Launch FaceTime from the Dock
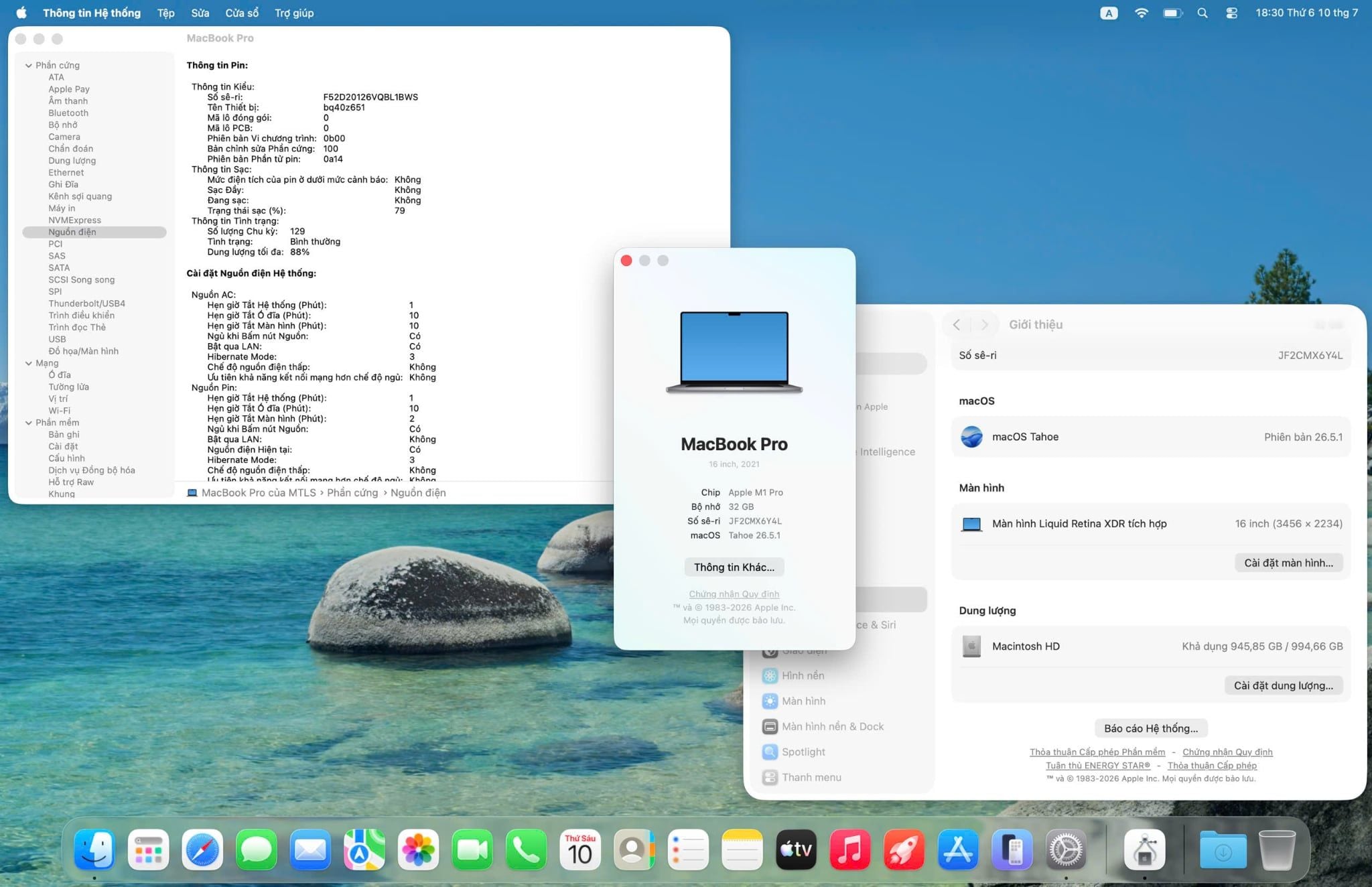This screenshot has height=887, width=1372. tap(472, 849)
